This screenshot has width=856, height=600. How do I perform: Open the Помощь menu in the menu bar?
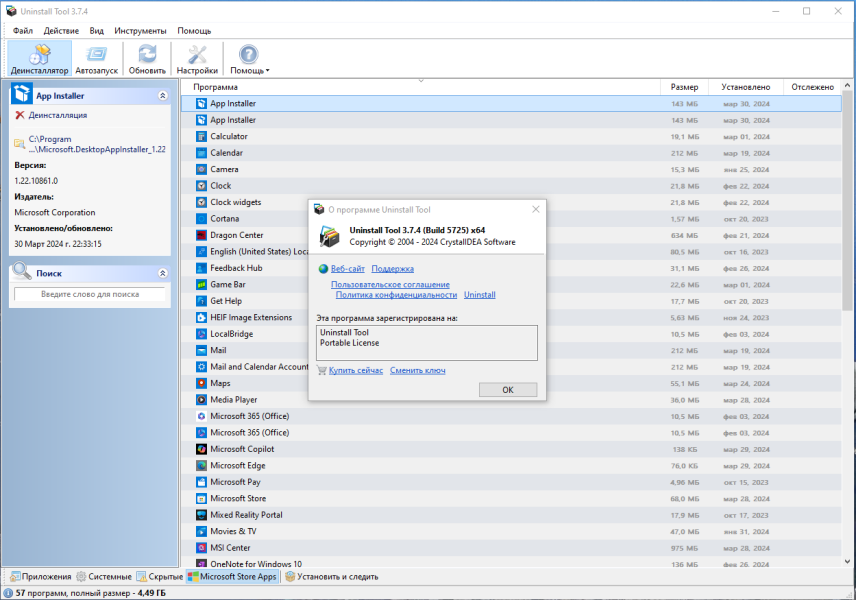[194, 31]
